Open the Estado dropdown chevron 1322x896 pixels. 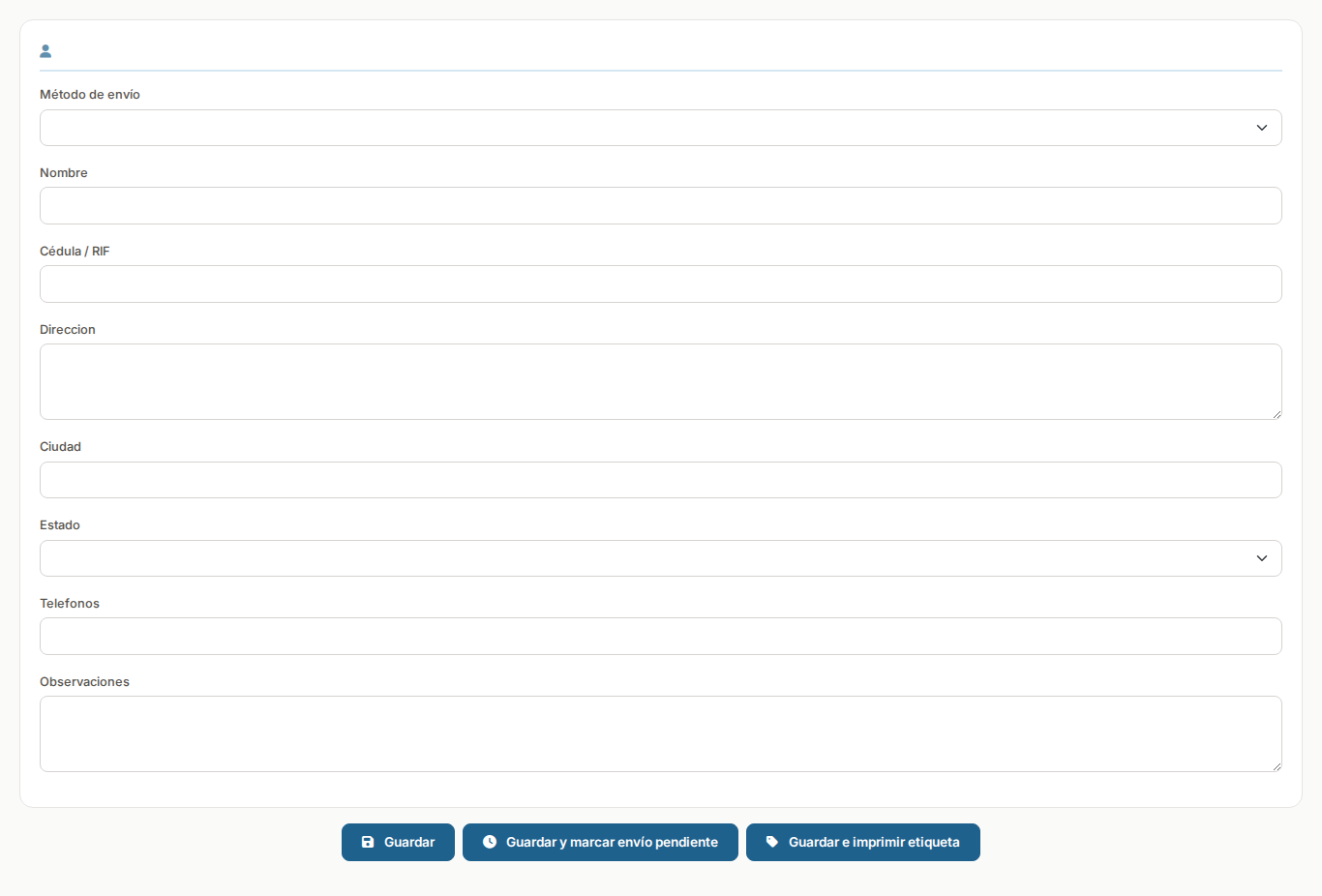click(1261, 558)
